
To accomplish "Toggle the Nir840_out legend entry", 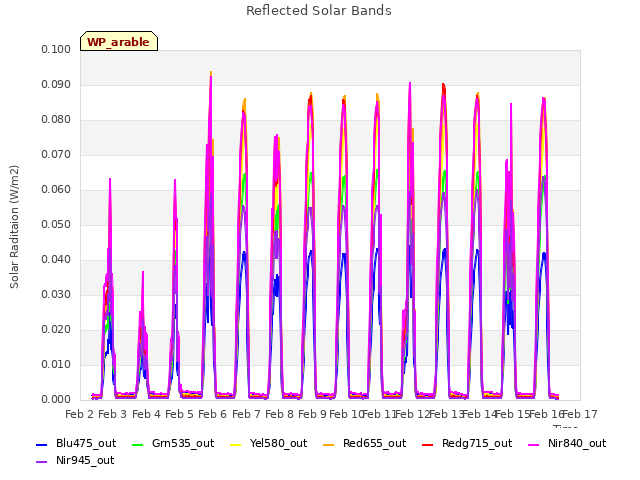I will pos(567,443).
